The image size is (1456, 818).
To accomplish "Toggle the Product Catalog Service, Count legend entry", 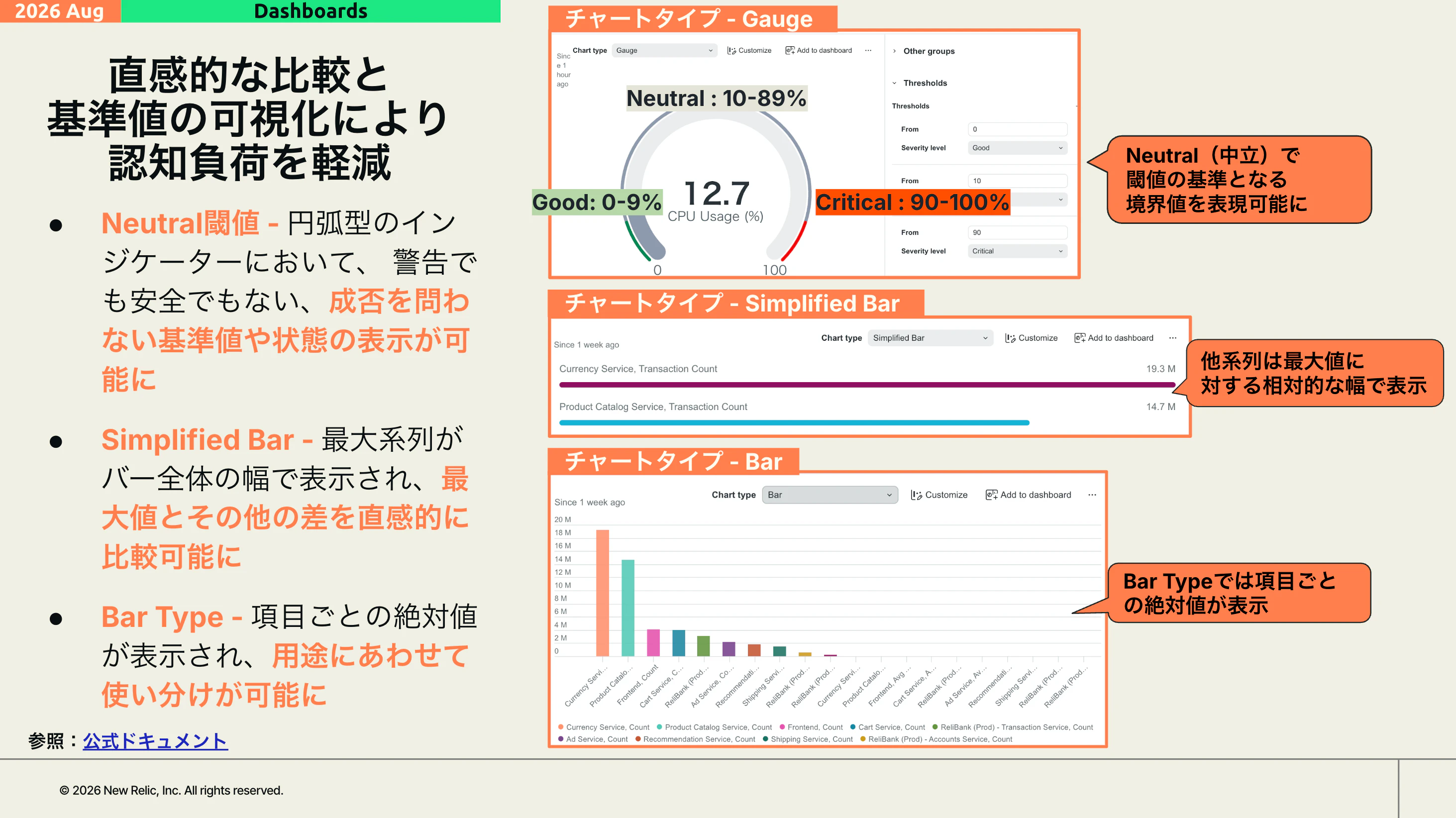I will point(714,727).
